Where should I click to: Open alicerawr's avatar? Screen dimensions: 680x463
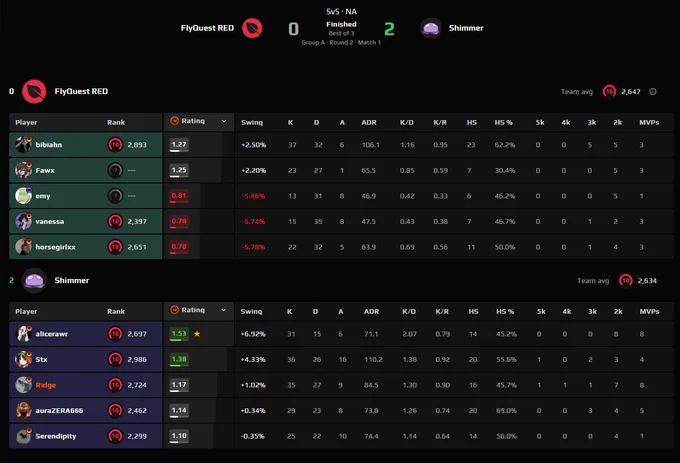(23, 334)
